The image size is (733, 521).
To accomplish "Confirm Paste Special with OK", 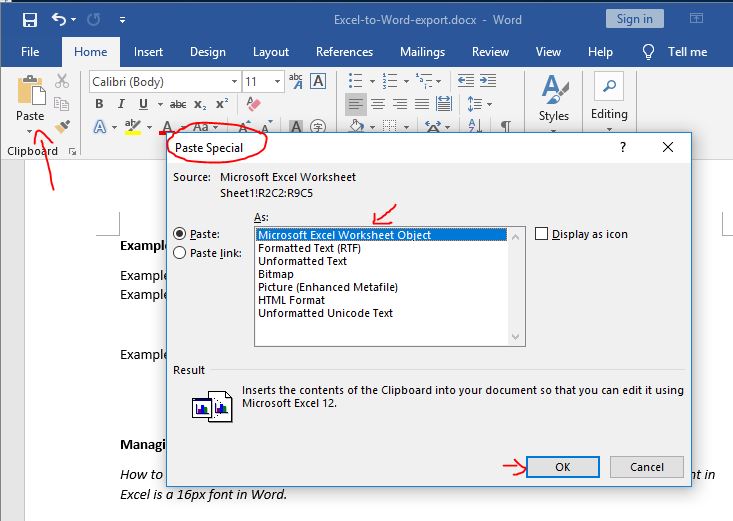I will point(563,467).
